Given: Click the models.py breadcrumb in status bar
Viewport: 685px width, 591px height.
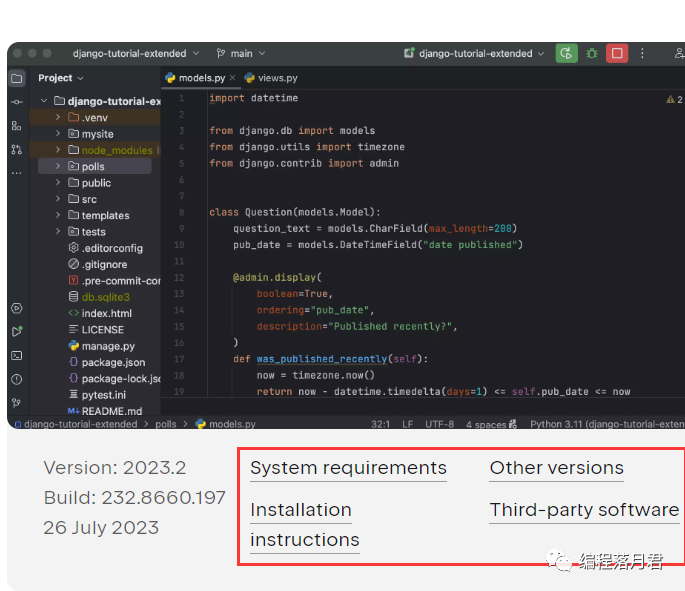Looking at the screenshot, I should pyautogui.click(x=225, y=424).
